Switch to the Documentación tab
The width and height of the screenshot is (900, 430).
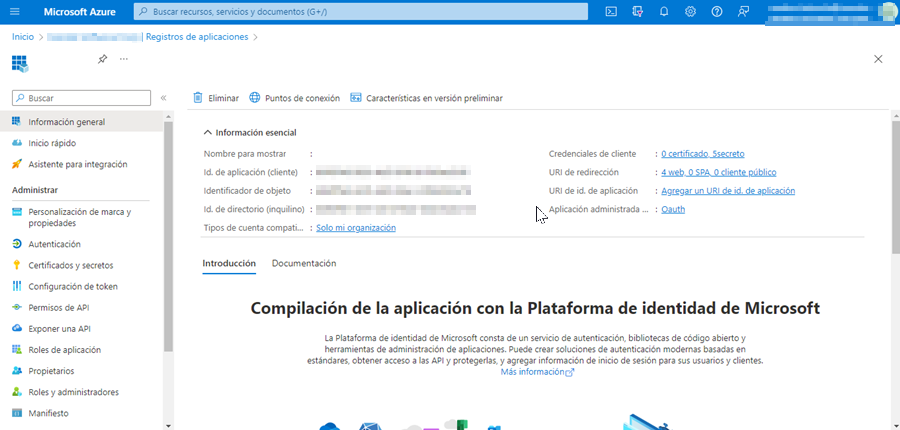tap(304, 264)
